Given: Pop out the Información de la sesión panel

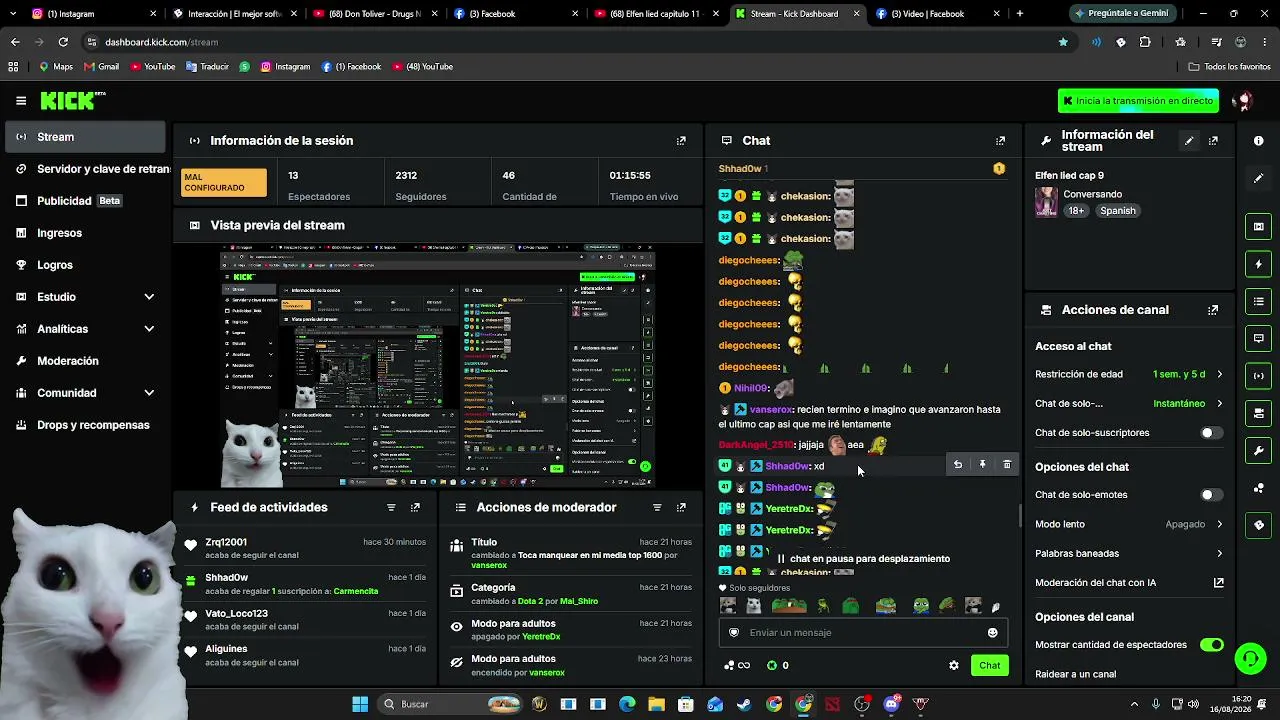Looking at the screenshot, I should click(x=681, y=141).
